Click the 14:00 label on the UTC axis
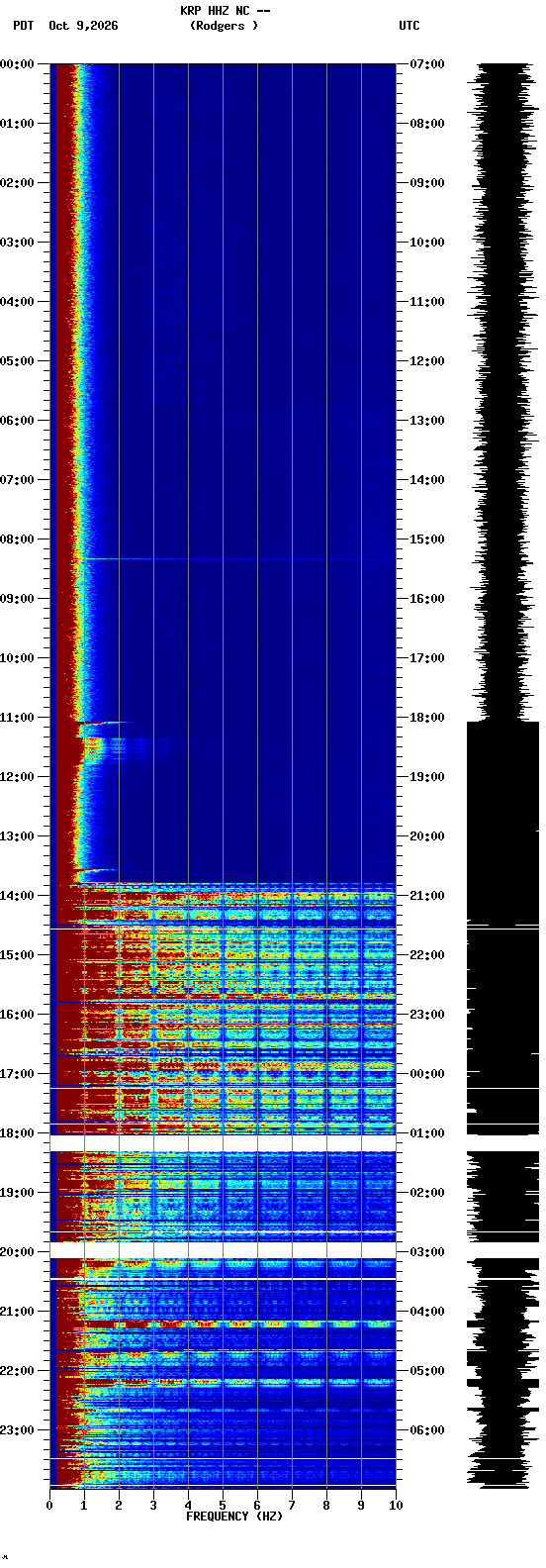Viewport: 546px width, 1568px height. (x=427, y=480)
